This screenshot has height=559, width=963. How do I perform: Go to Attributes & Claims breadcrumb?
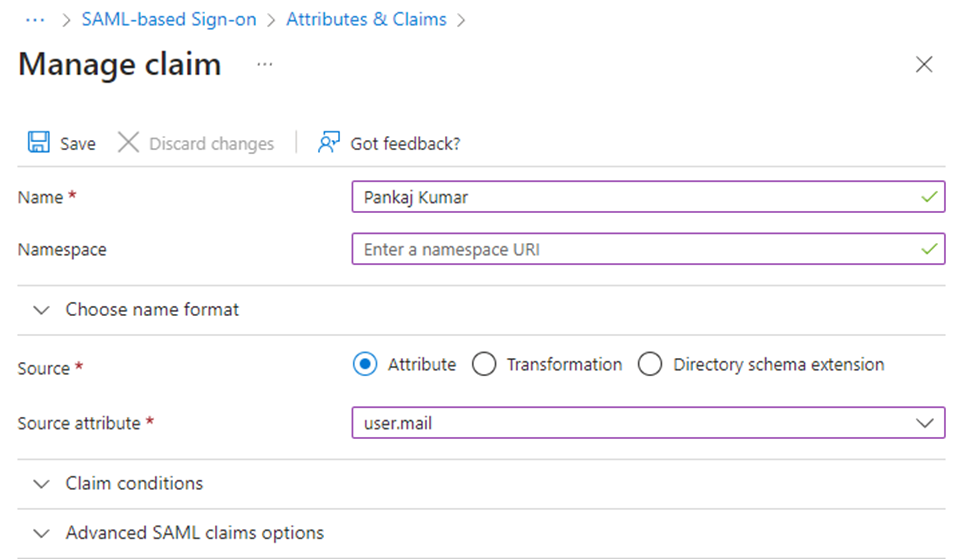coord(366,20)
